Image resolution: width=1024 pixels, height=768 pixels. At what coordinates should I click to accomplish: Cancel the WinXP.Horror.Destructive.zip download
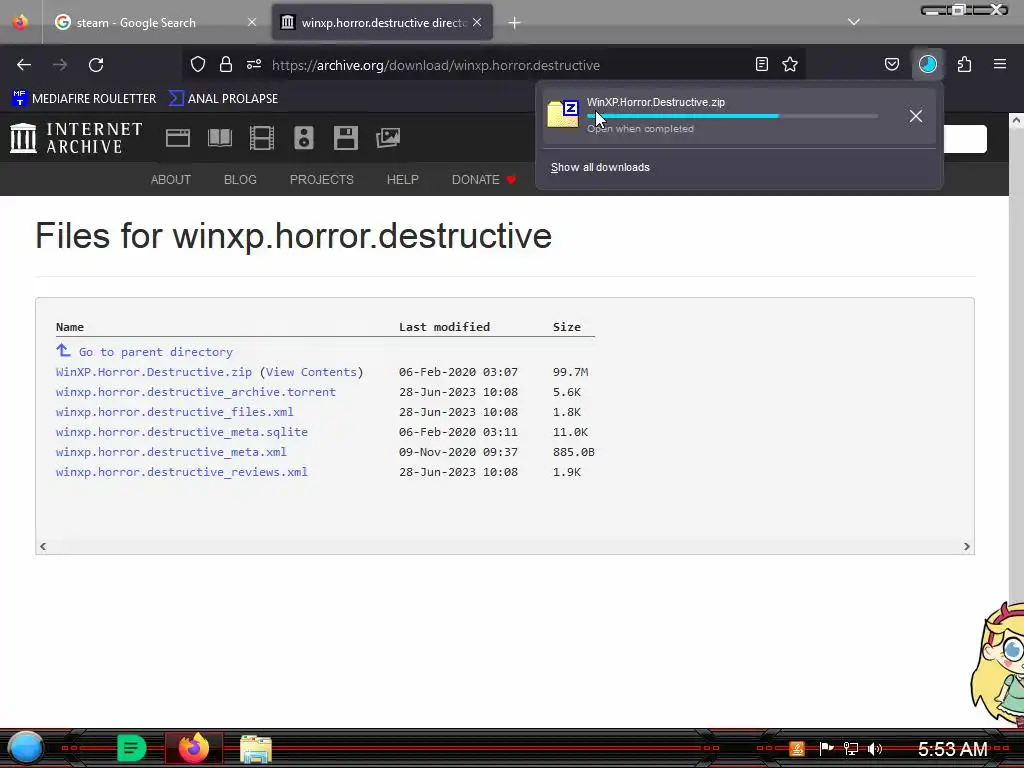coord(916,116)
